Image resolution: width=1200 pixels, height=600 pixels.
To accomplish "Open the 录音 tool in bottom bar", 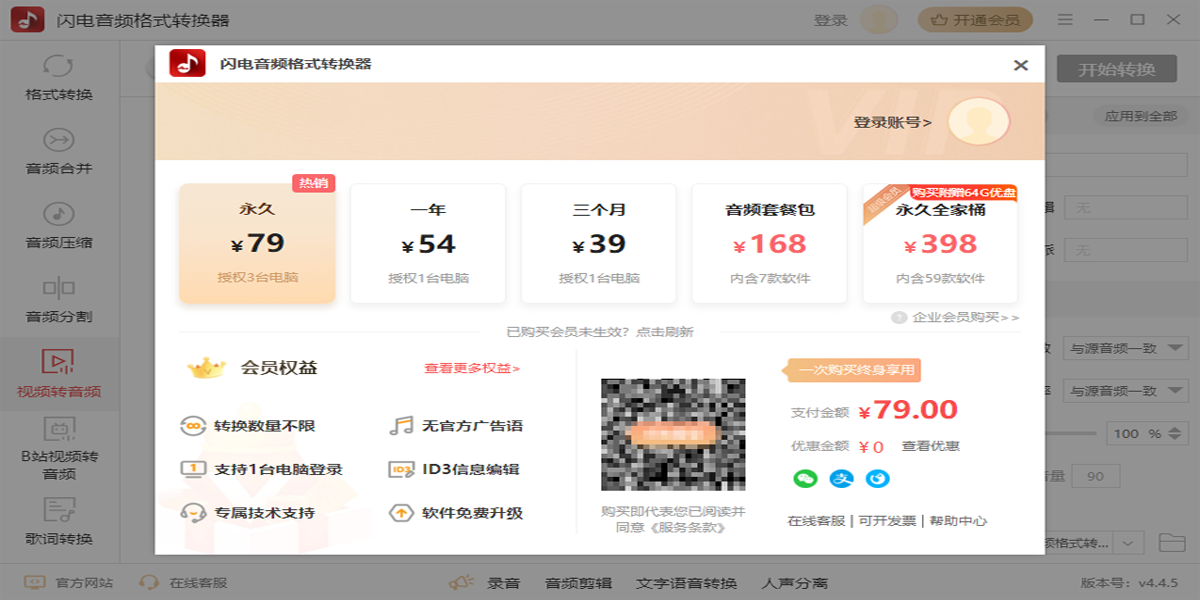I will coord(484,583).
